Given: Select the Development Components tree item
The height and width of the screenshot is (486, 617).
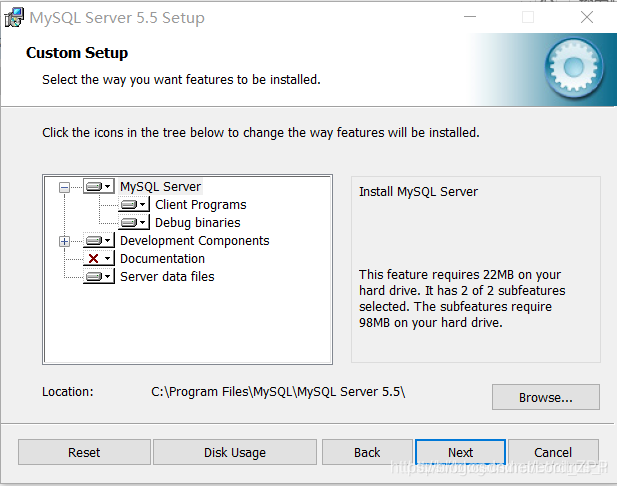Looking at the screenshot, I should click(195, 240).
